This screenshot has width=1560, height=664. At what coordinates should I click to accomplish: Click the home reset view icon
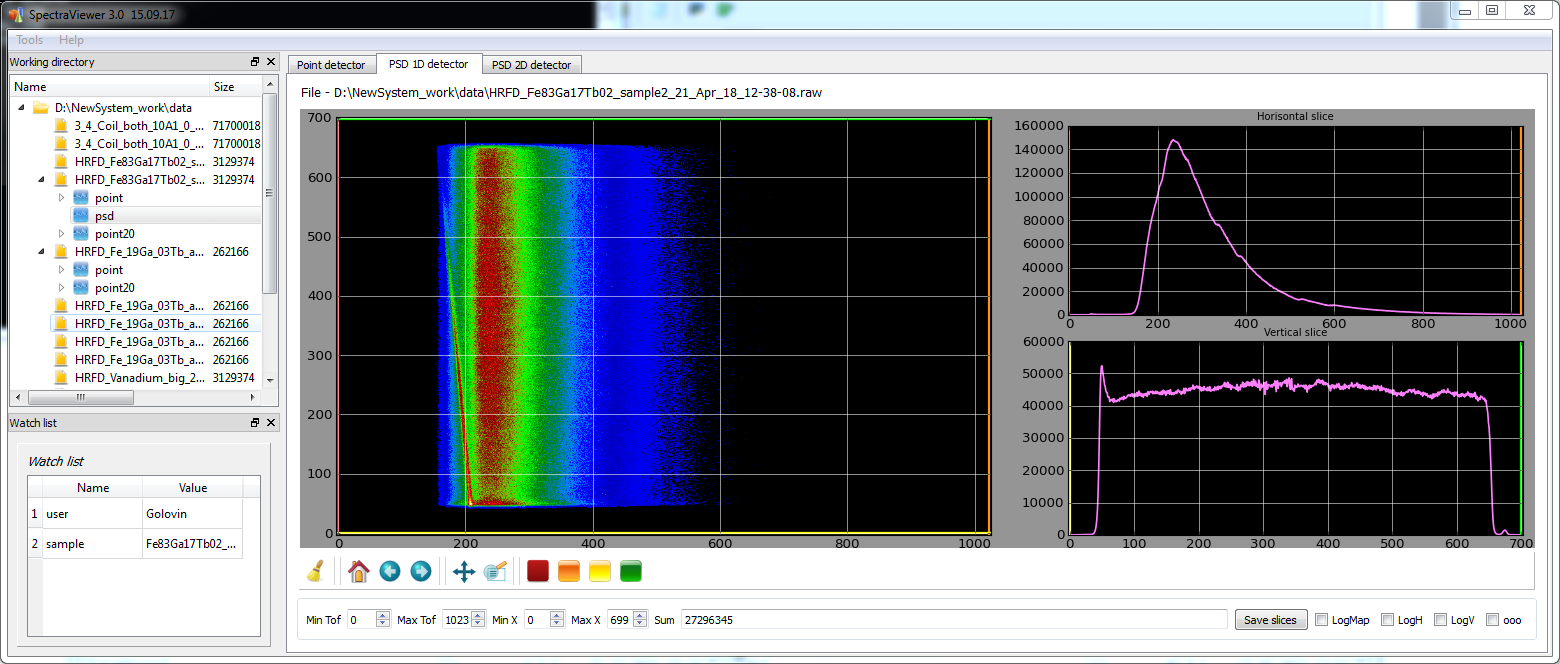[x=358, y=571]
